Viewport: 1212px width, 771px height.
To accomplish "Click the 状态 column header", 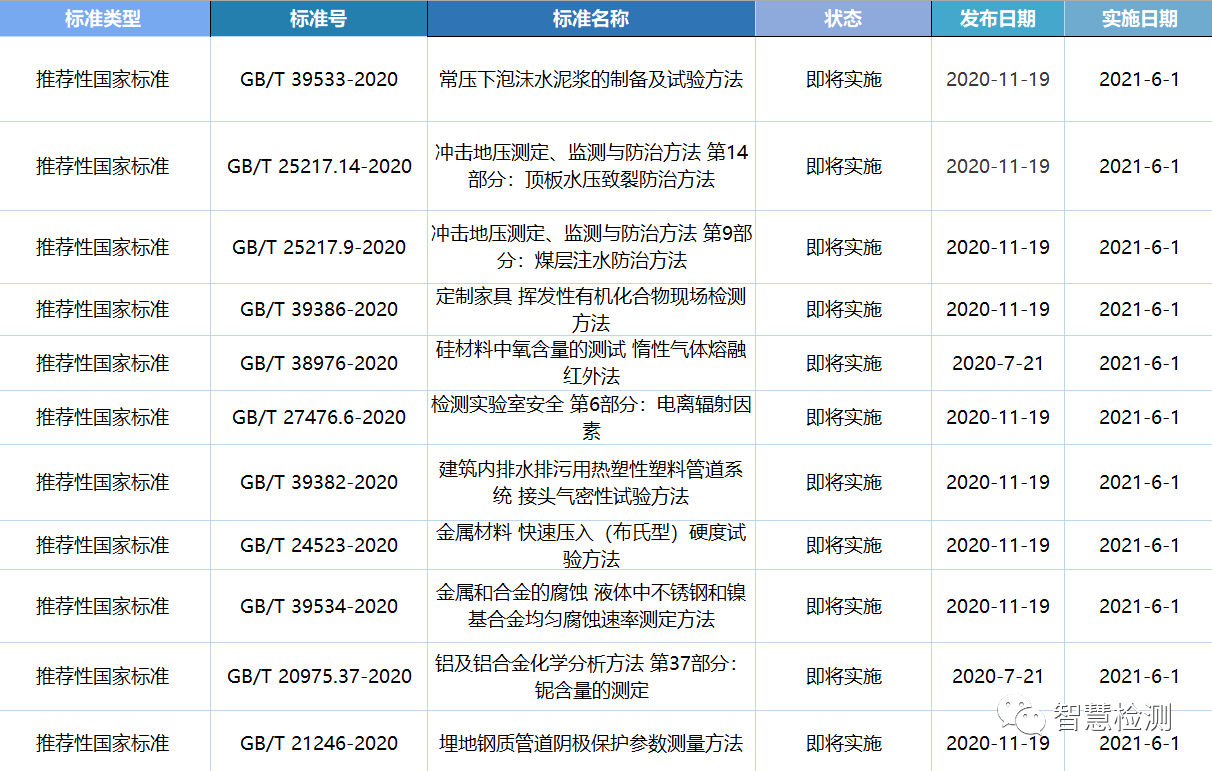I will pos(843,19).
